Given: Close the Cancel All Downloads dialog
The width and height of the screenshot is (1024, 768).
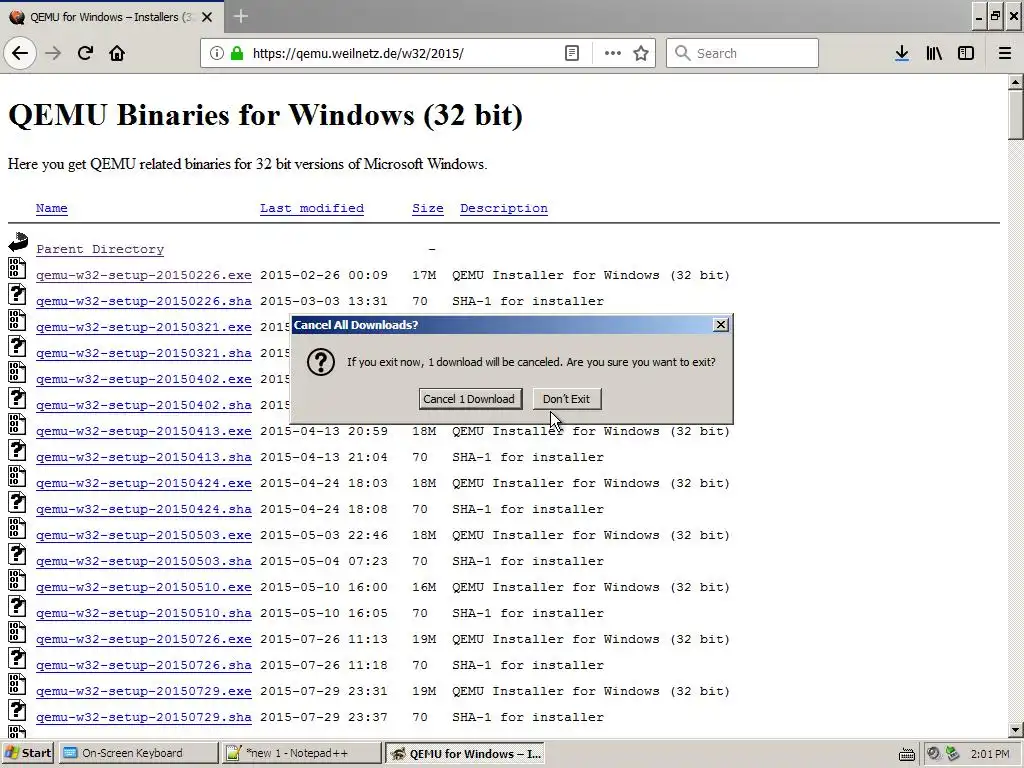Looking at the screenshot, I should (x=720, y=325).
